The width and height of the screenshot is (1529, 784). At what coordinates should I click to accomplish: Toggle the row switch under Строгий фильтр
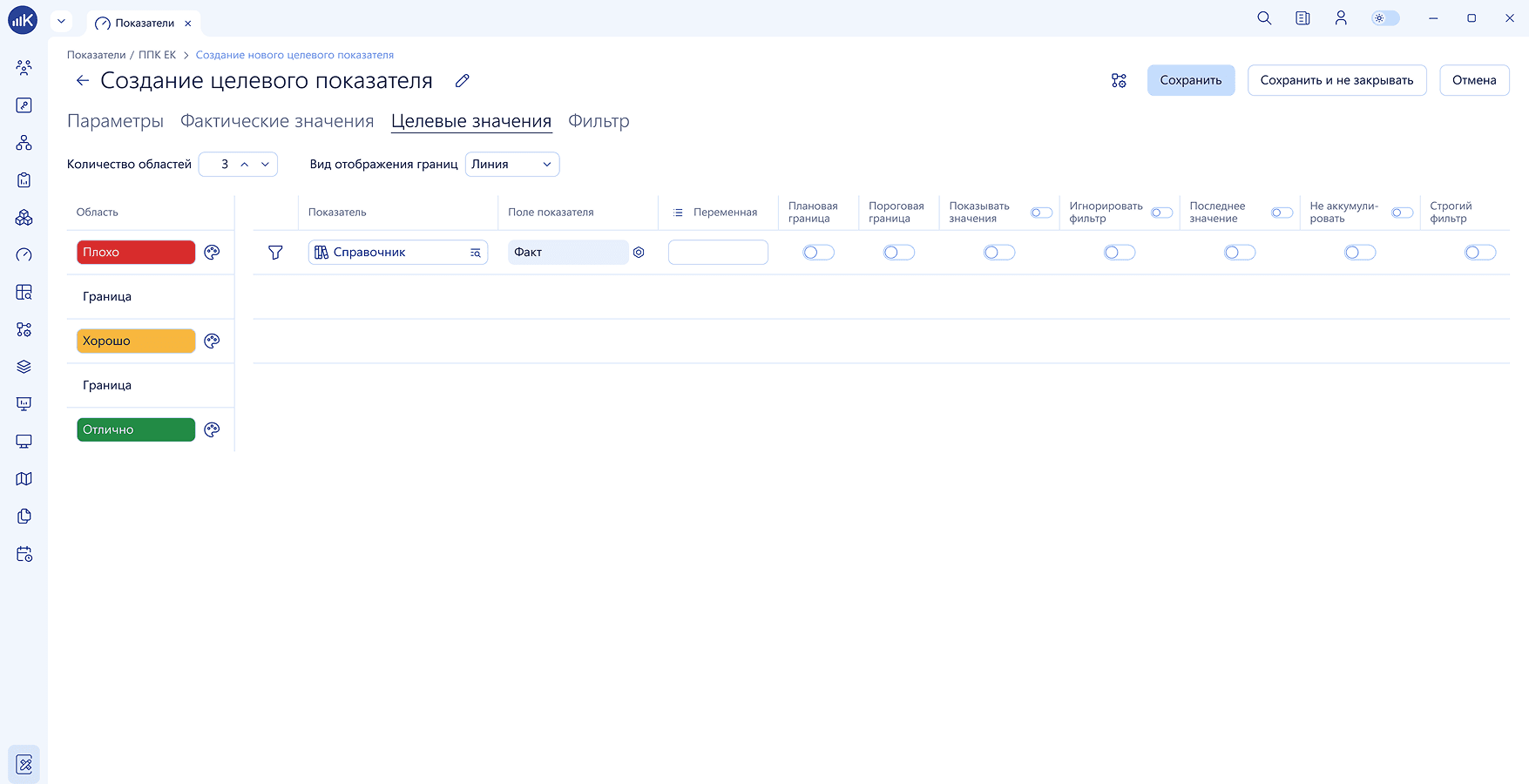click(x=1480, y=253)
